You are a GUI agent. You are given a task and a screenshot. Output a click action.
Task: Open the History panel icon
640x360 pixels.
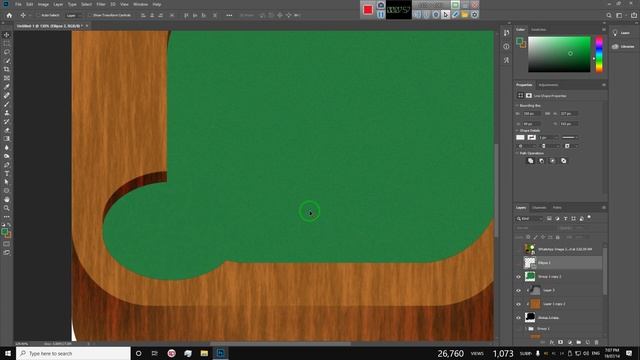507,33
